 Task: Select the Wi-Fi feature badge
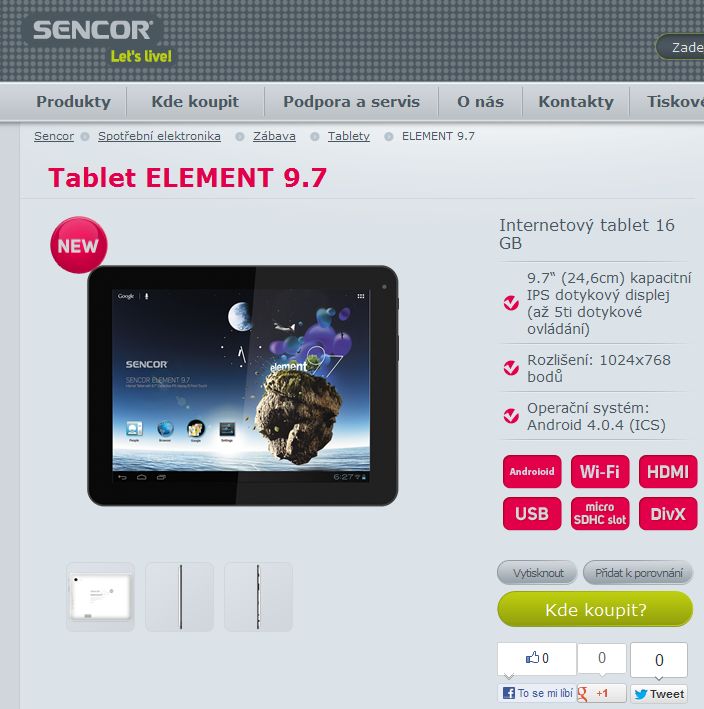coord(600,472)
